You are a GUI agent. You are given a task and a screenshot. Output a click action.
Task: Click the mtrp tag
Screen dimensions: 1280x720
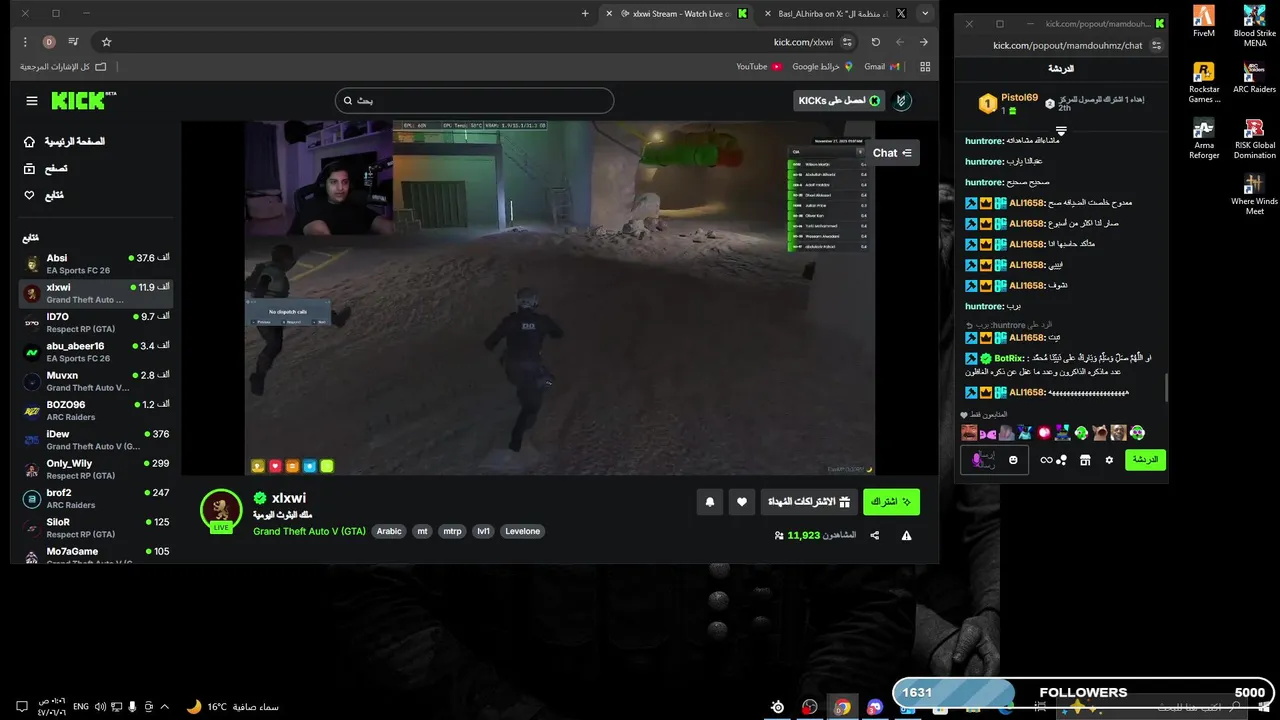coord(452,531)
